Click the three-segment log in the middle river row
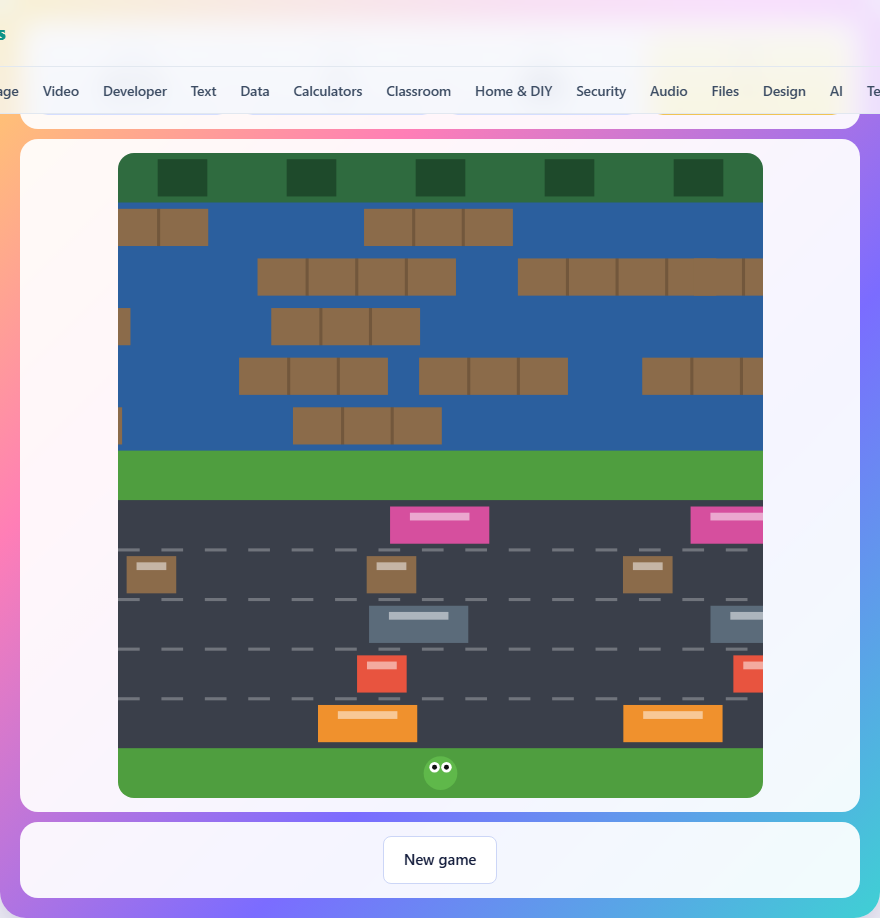 [345, 326]
